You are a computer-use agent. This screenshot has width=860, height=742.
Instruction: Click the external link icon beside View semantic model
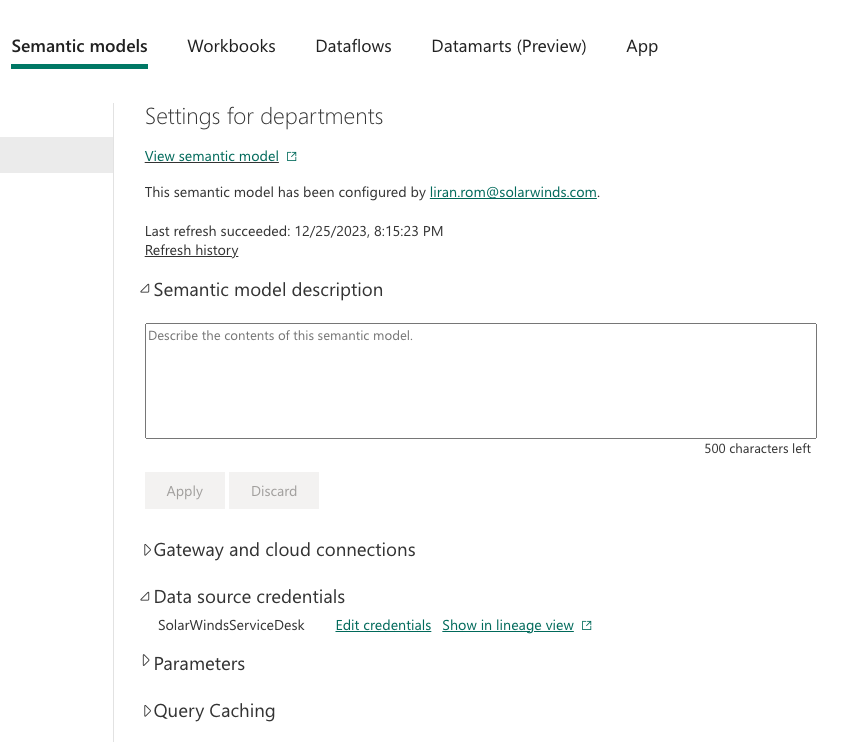[x=291, y=156]
